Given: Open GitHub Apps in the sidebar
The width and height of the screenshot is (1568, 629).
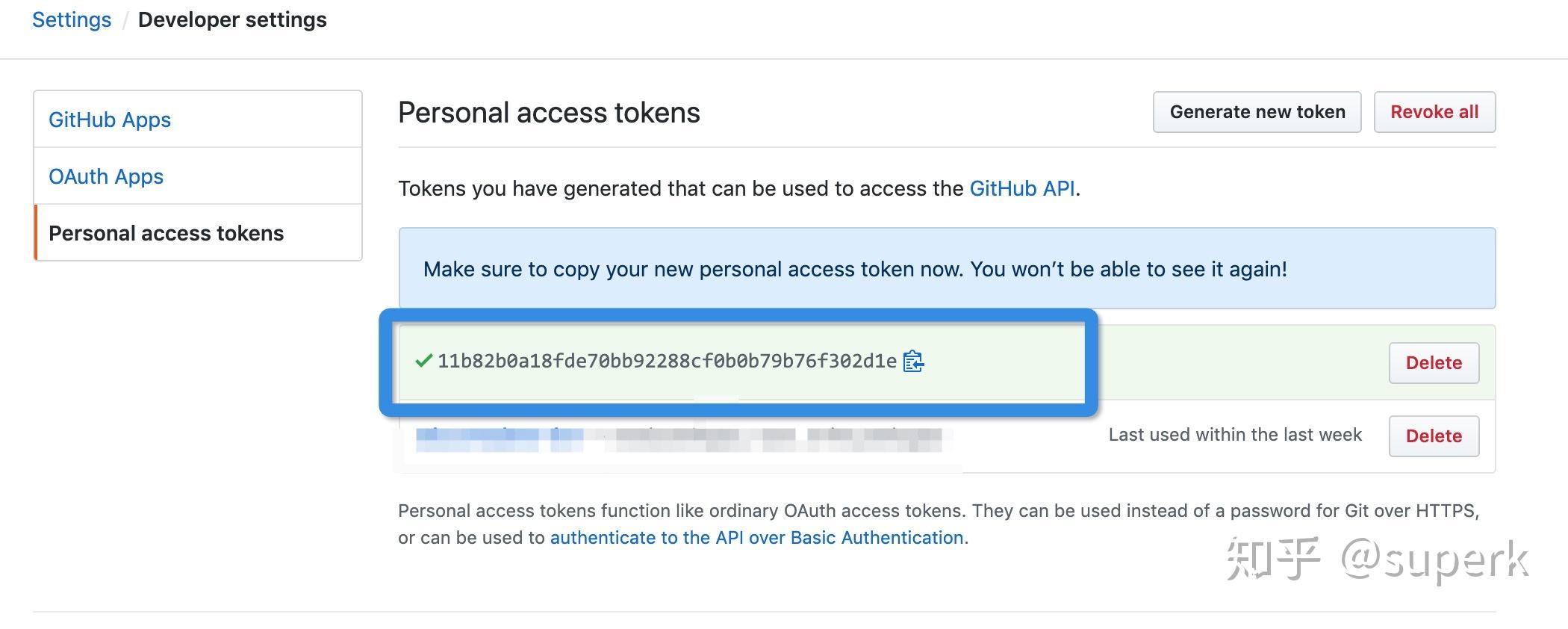Looking at the screenshot, I should click(x=110, y=120).
